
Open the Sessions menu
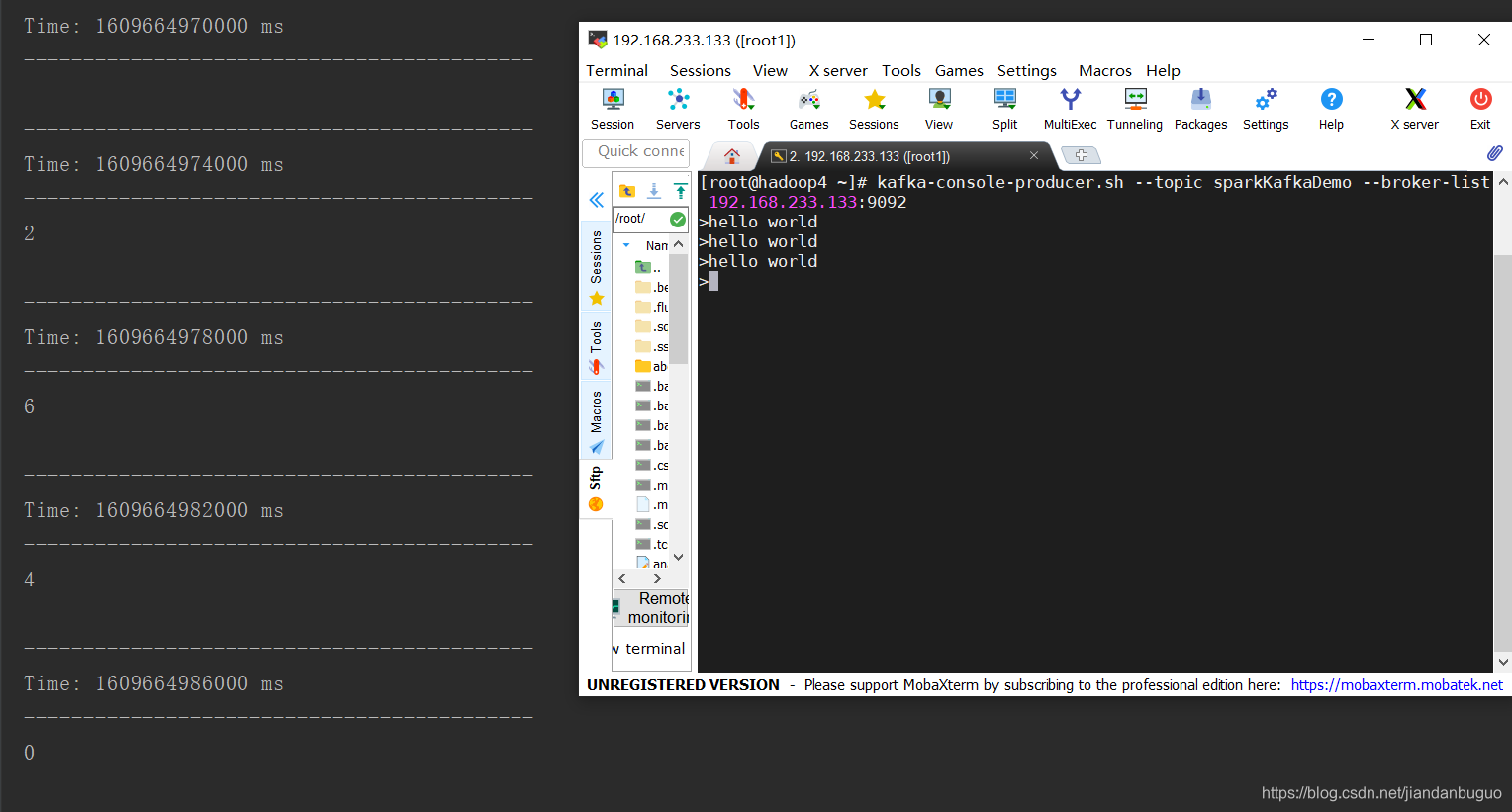click(701, 71)
